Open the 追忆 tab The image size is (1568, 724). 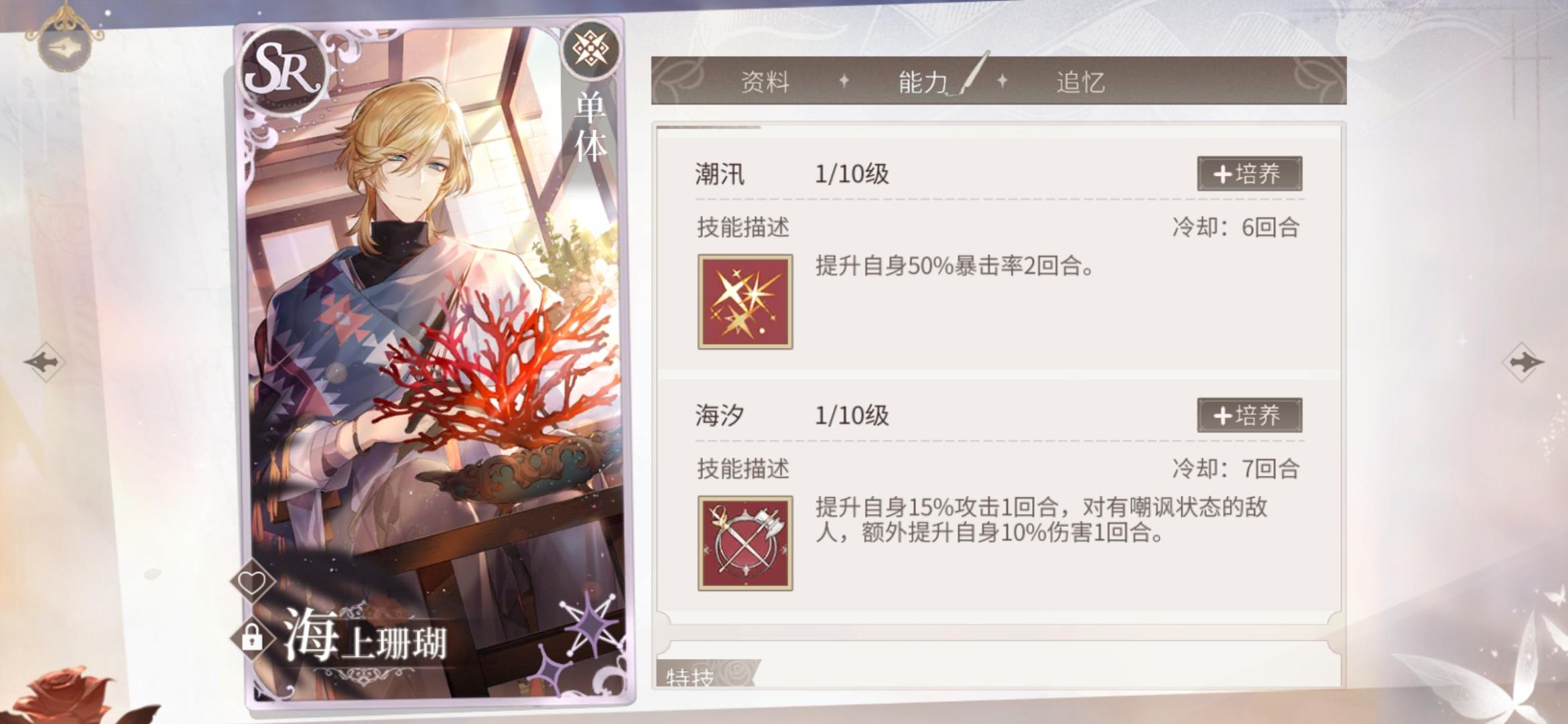pyautogui.click(x=1080, y=82)
